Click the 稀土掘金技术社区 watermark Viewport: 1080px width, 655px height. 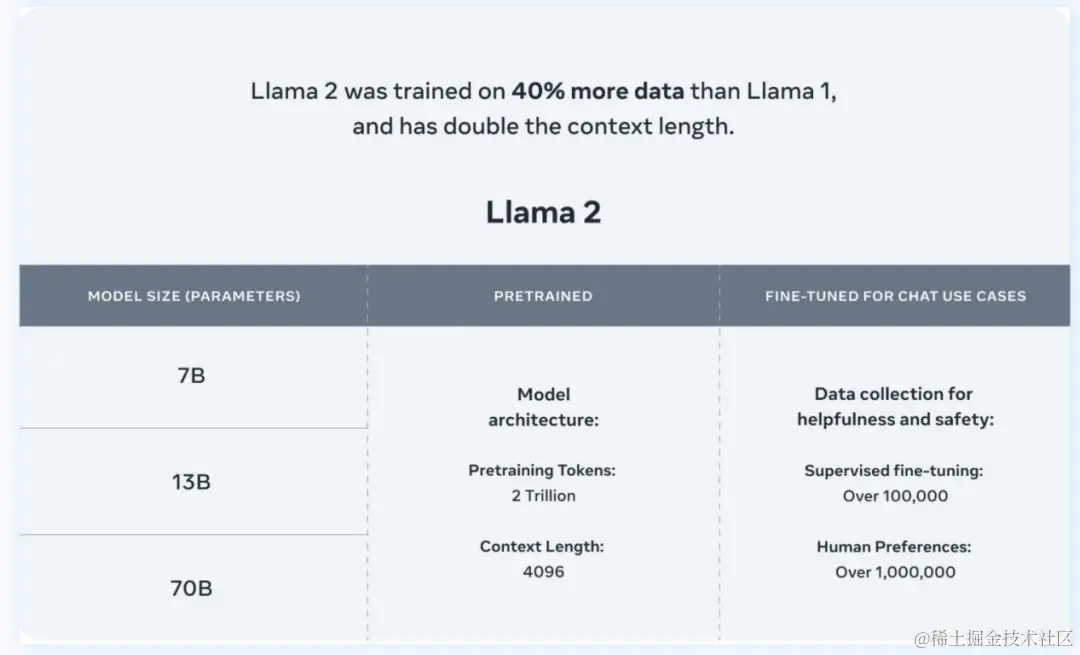click(x=993, y=638)
